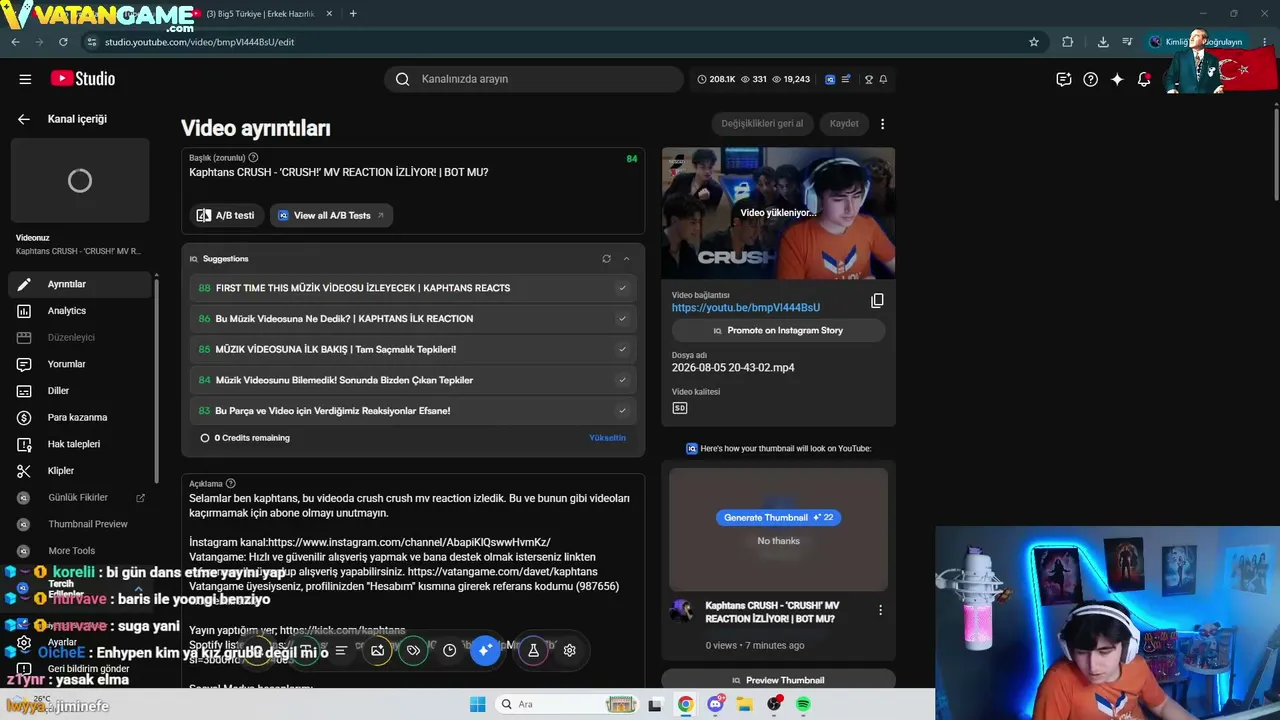Apply suggestion 'Müzik Videosunu Bilemedik!'
1280x720 pixels.
[622, 380]
